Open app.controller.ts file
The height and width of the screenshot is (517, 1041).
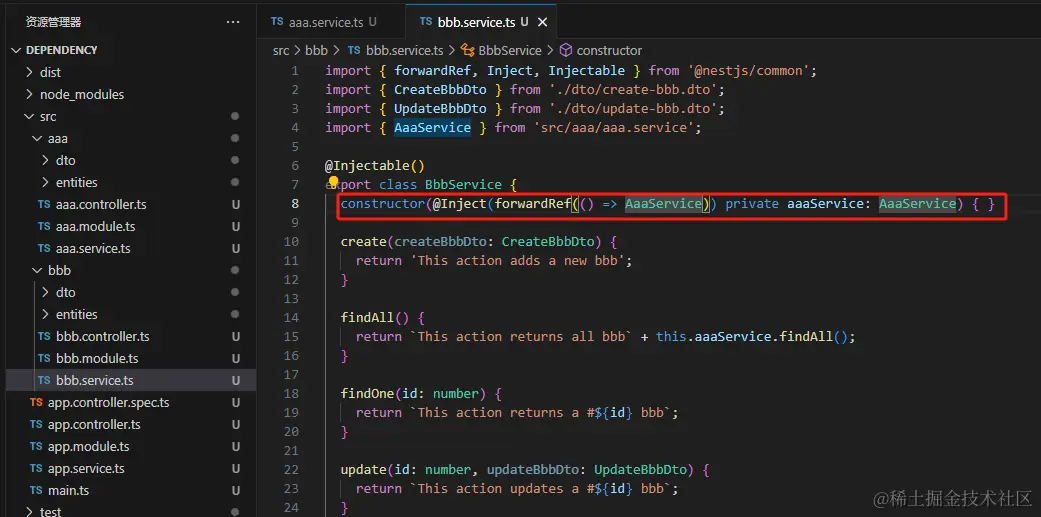click(94, 425)
